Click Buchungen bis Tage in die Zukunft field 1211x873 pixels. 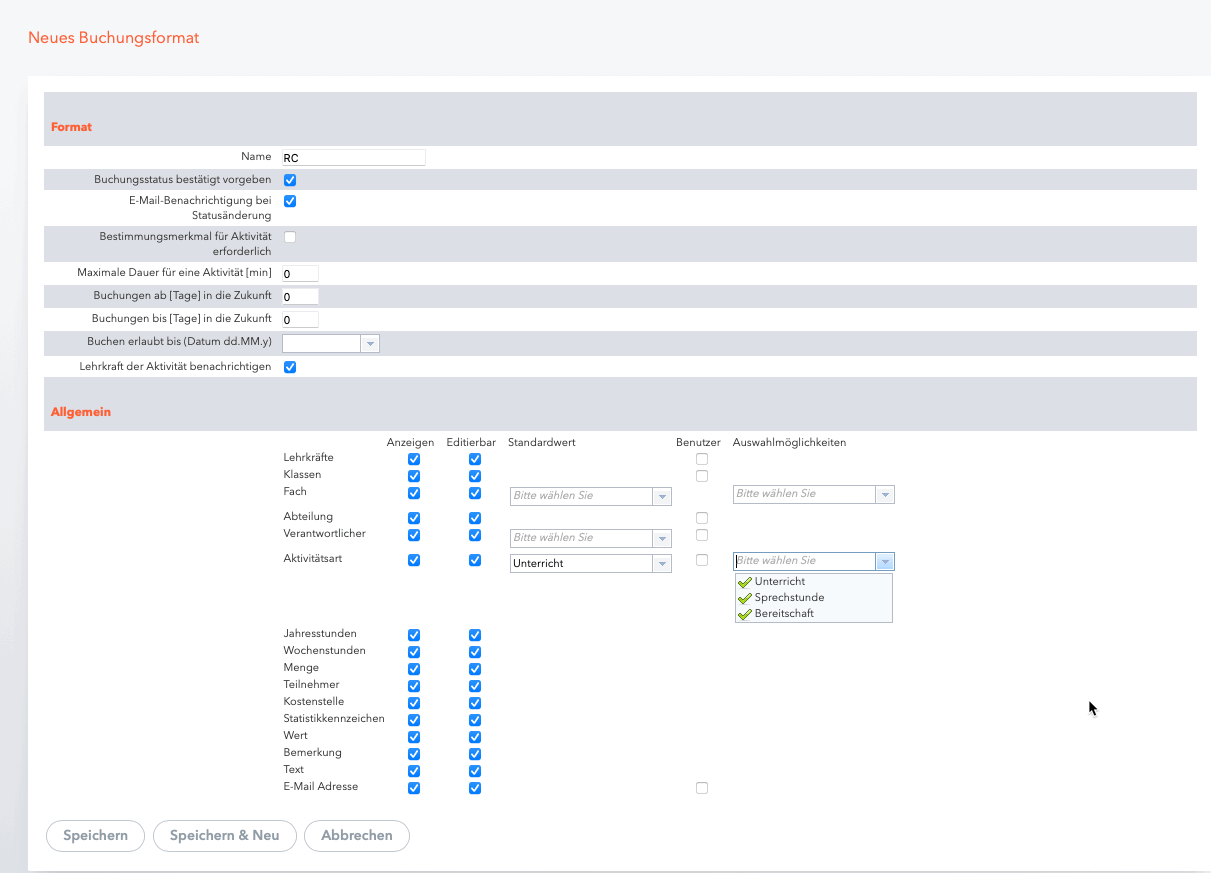pyautogui.click(x=300, y=320)
